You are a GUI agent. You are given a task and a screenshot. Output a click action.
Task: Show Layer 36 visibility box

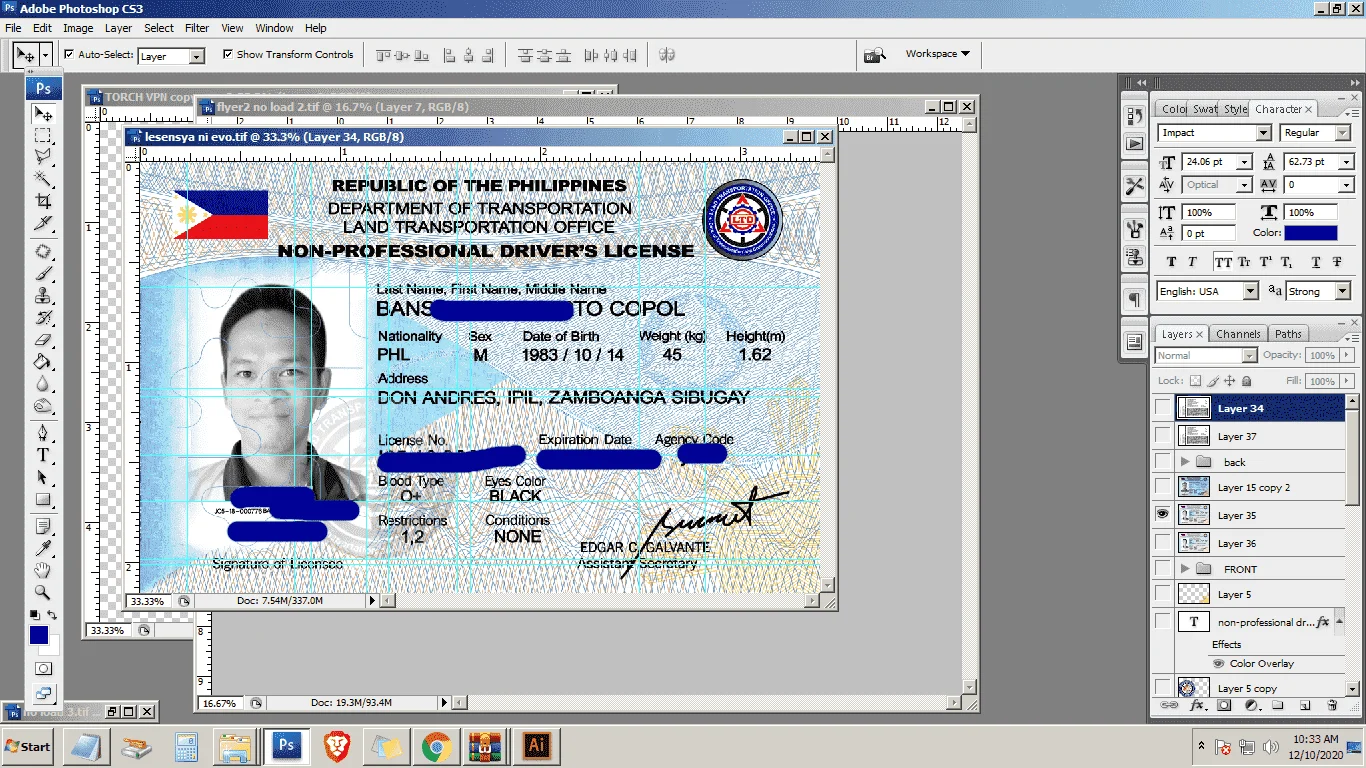click(x=1162, y=543)
